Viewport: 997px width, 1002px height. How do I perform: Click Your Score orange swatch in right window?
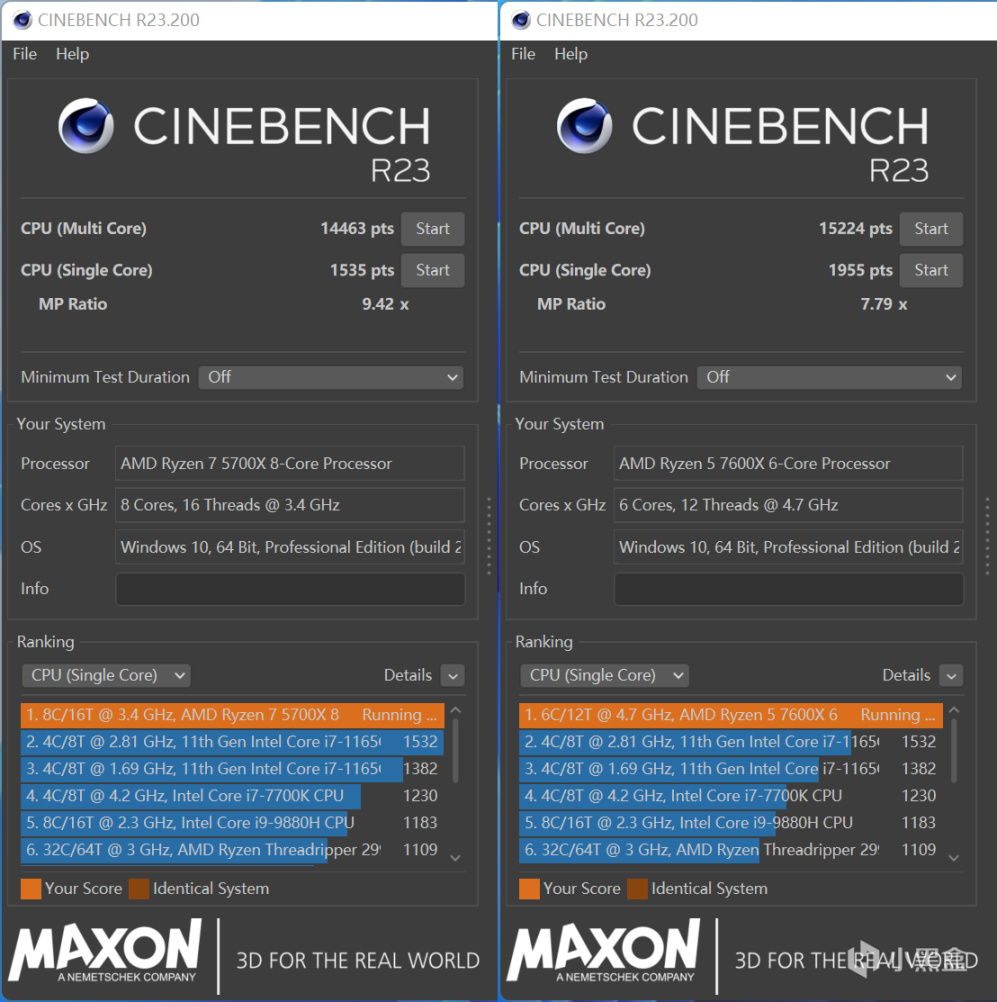(x=530, y=889)
